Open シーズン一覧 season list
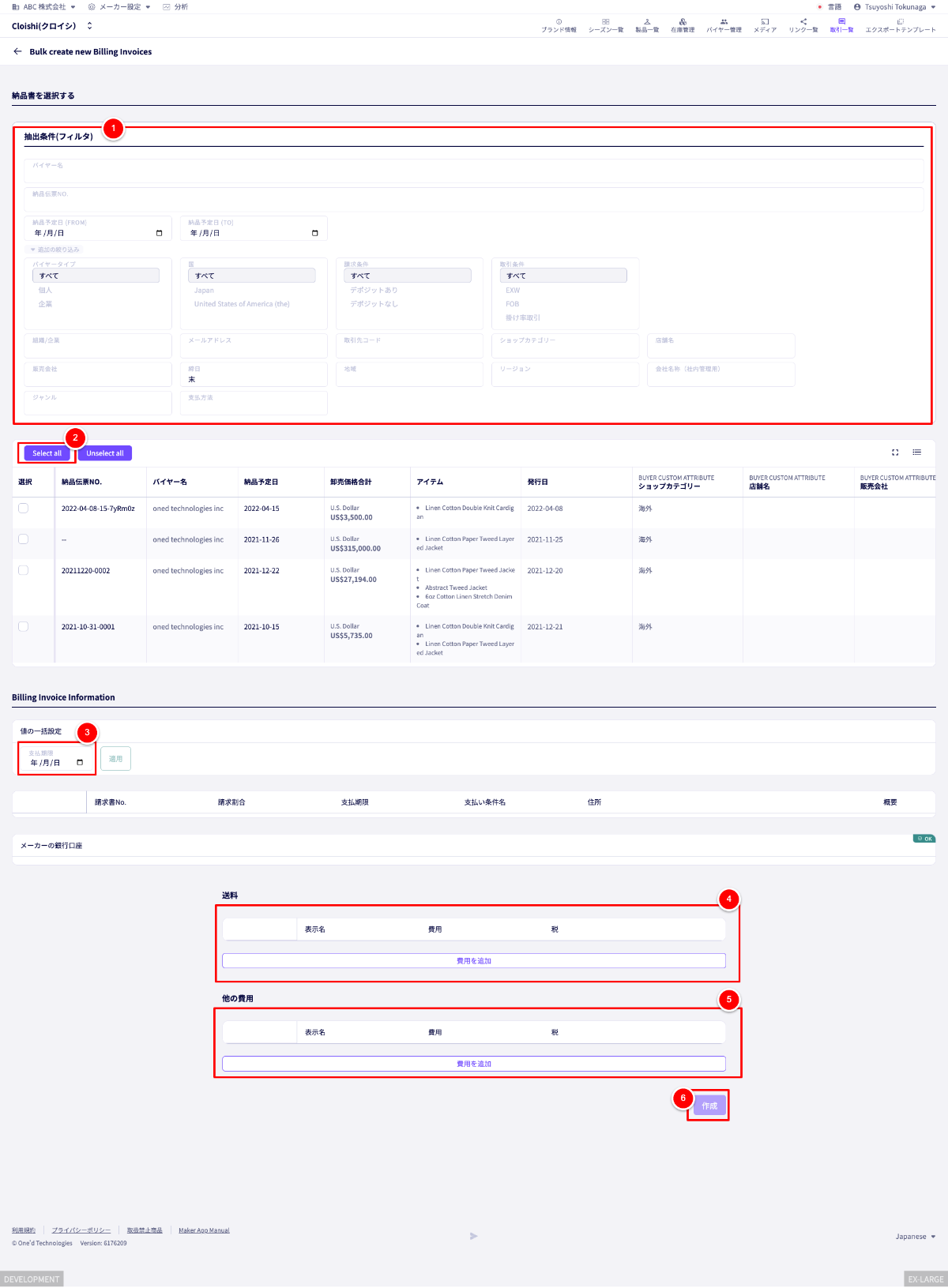Image resolution: width=948 pixels, height=1288 pixels. (x=606, y=25)
